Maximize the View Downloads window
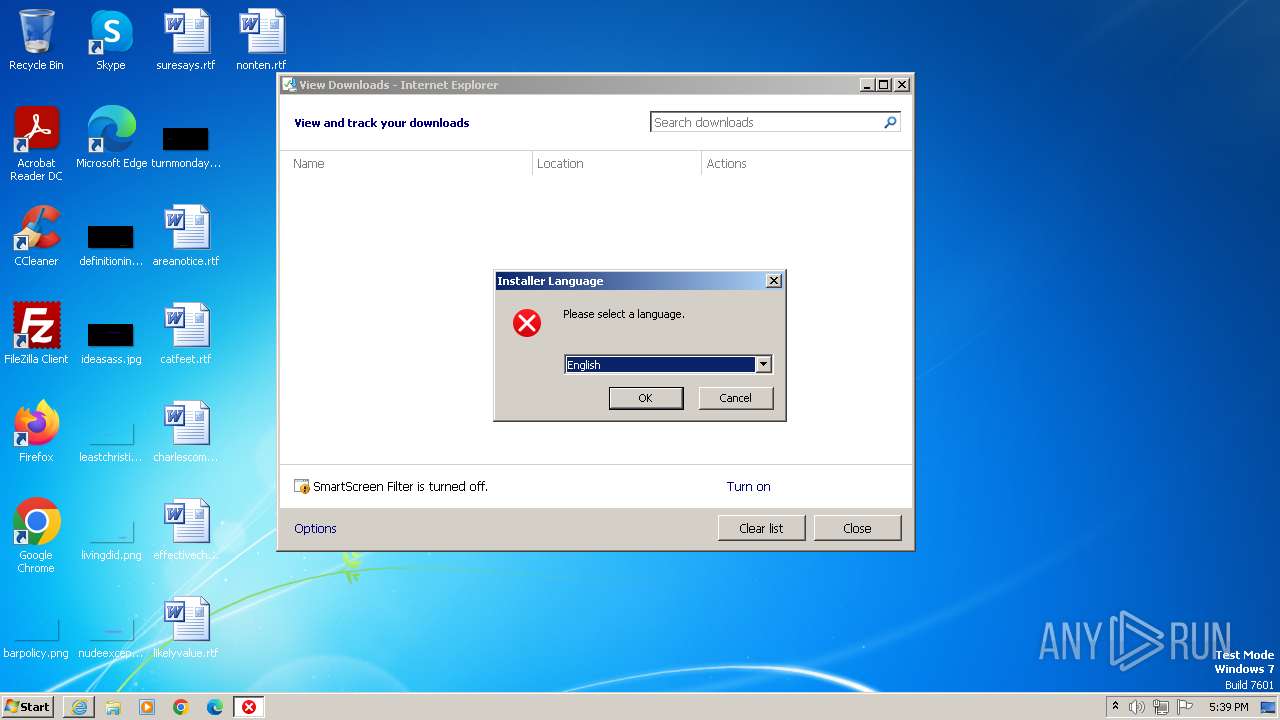Viewport: 1280px width, 720px height. [x=884, y=85]
